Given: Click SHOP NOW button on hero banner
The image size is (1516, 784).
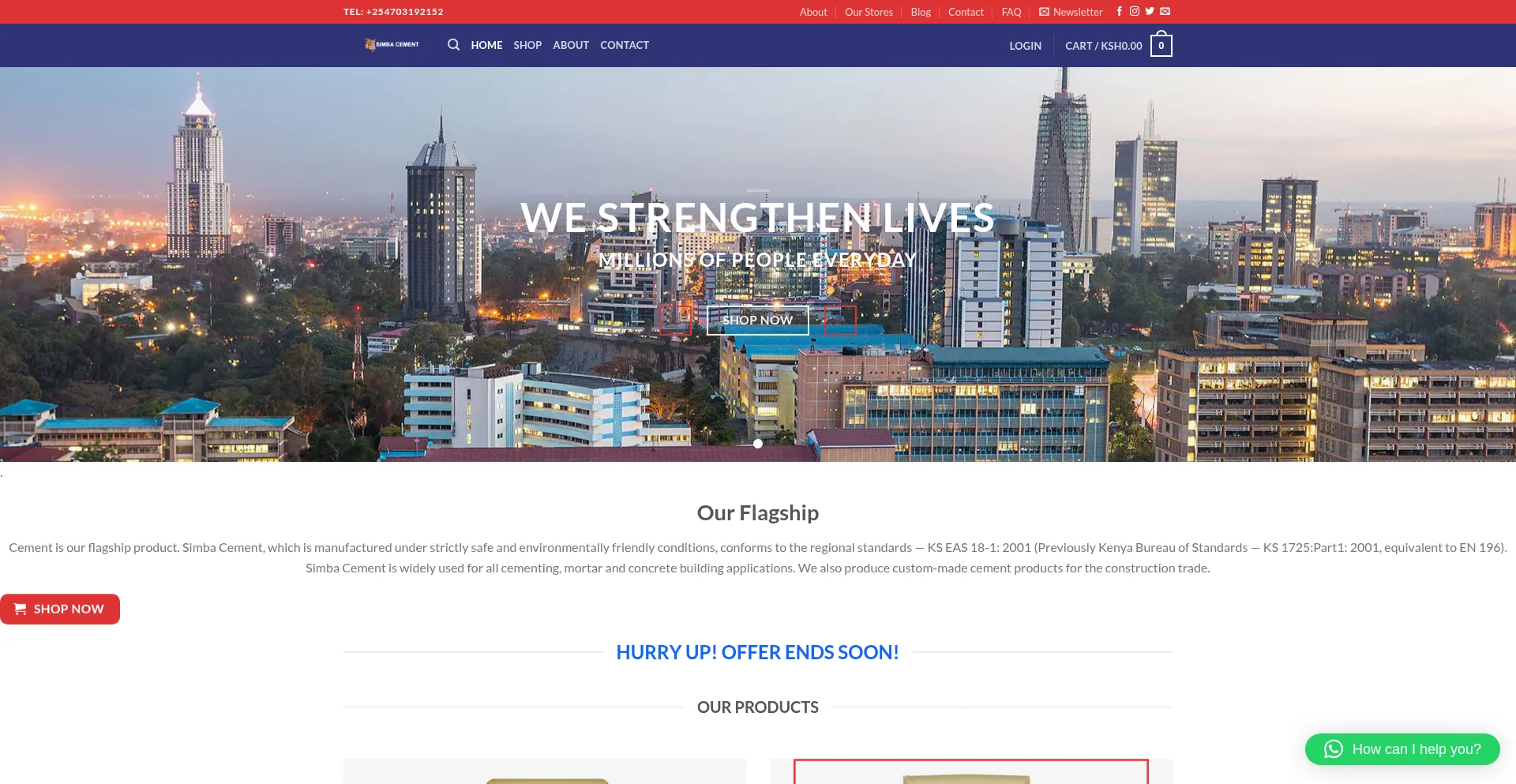Looking at the screenshot, I should [x=758, y=320].
